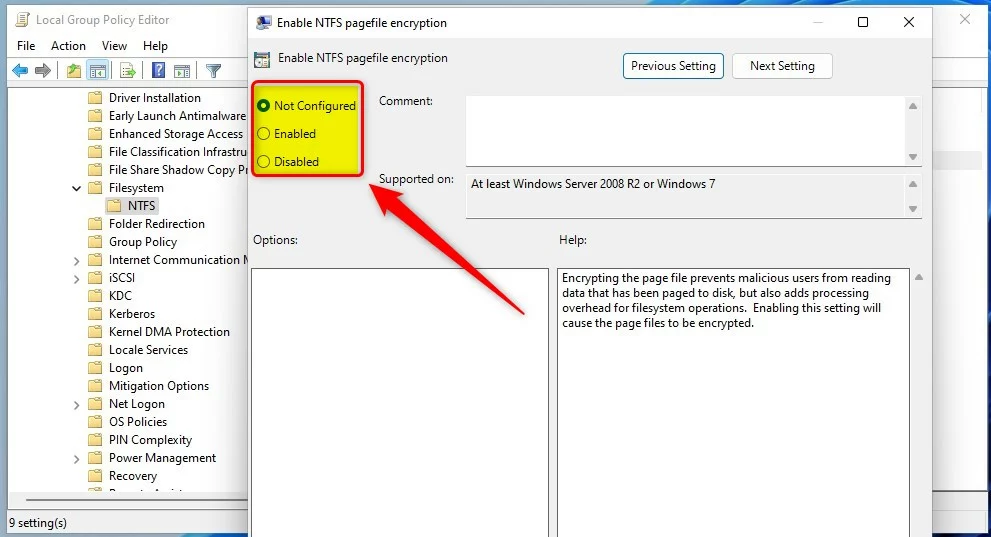Screen dimensions: 991x537
Task: Click the NTFS folder icon
Action: tap(114, 206)
